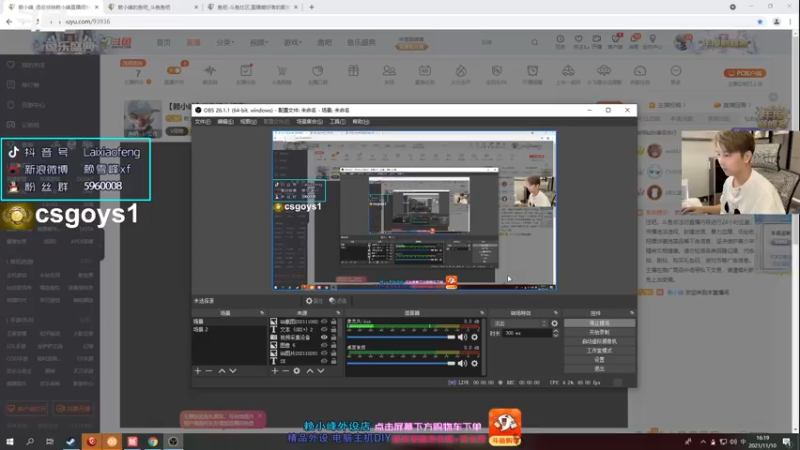This screenshot has height=450, width=800.
Task: Open Douyu 创作中心 icon
Action: coord(653,41)
